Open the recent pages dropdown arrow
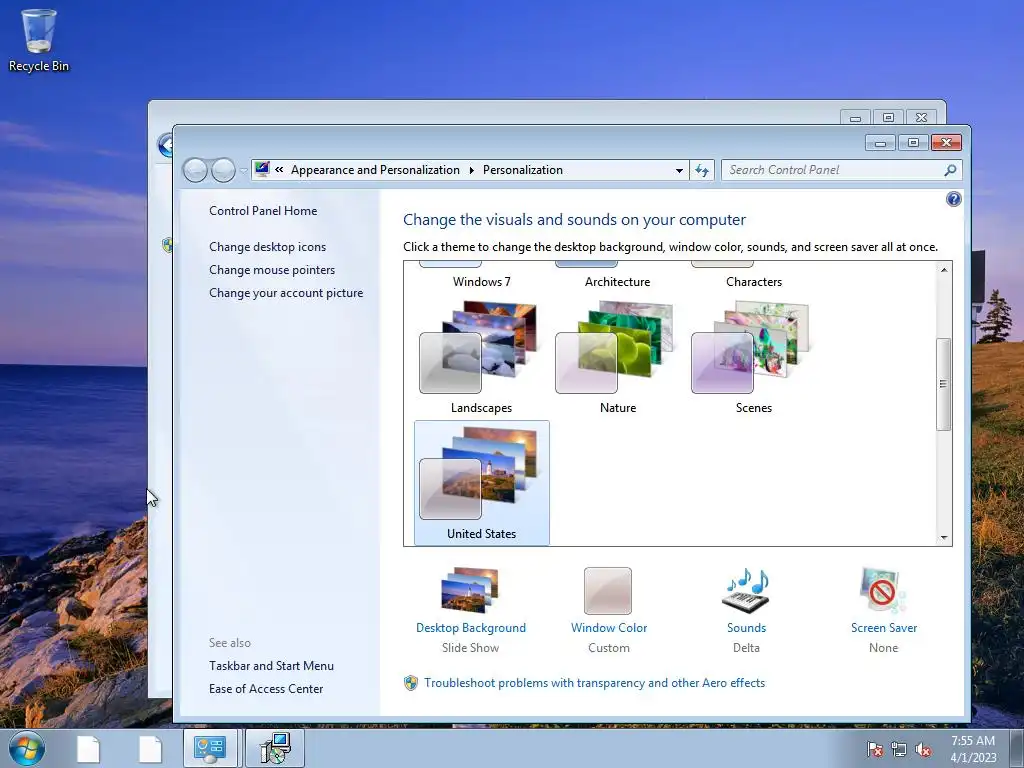This screenshot has width=1024, height=768. [x=244, y=171]
